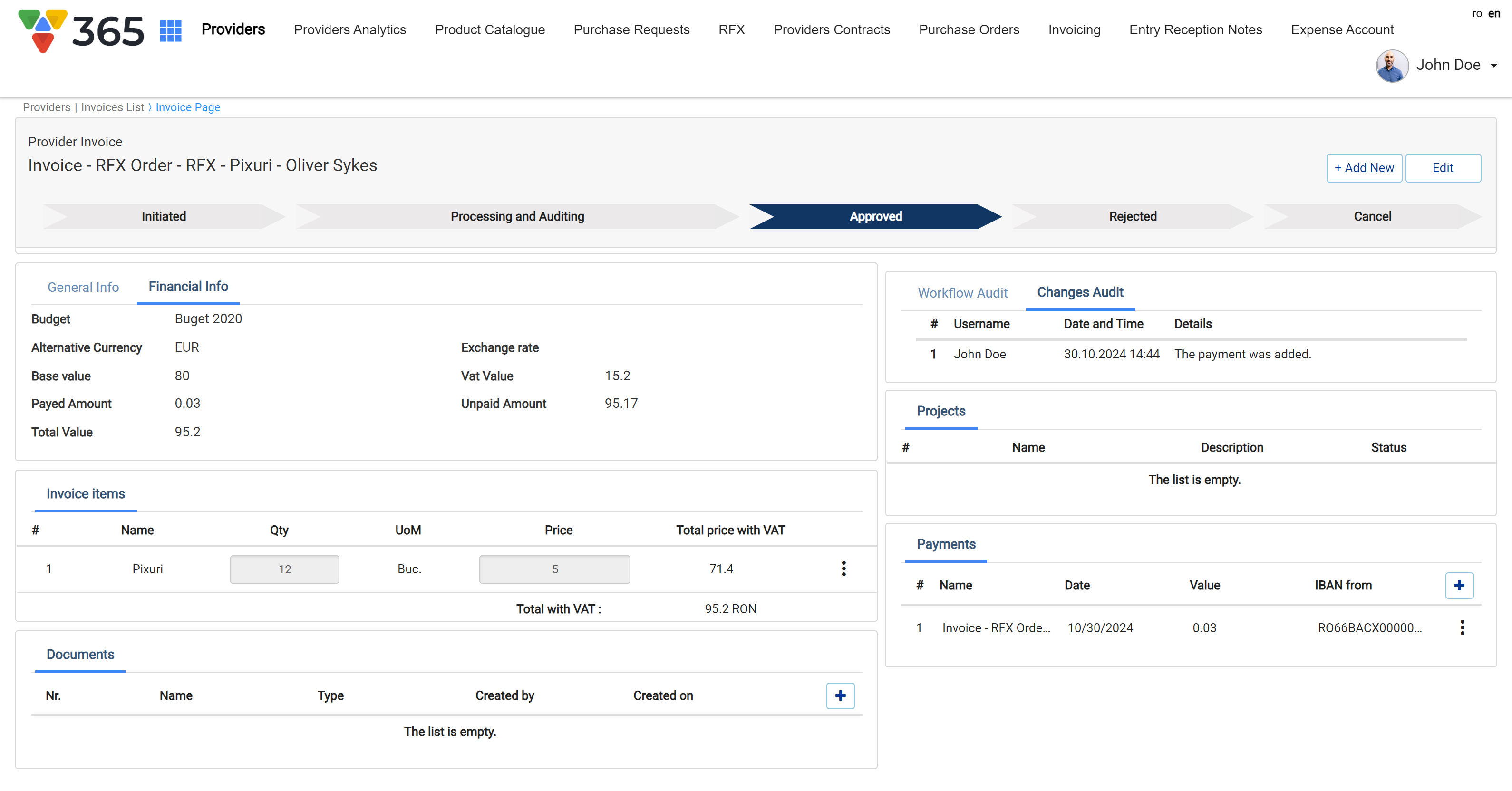
Task: Open the Pixuri item three-dot menu
Action: (843, 569)
